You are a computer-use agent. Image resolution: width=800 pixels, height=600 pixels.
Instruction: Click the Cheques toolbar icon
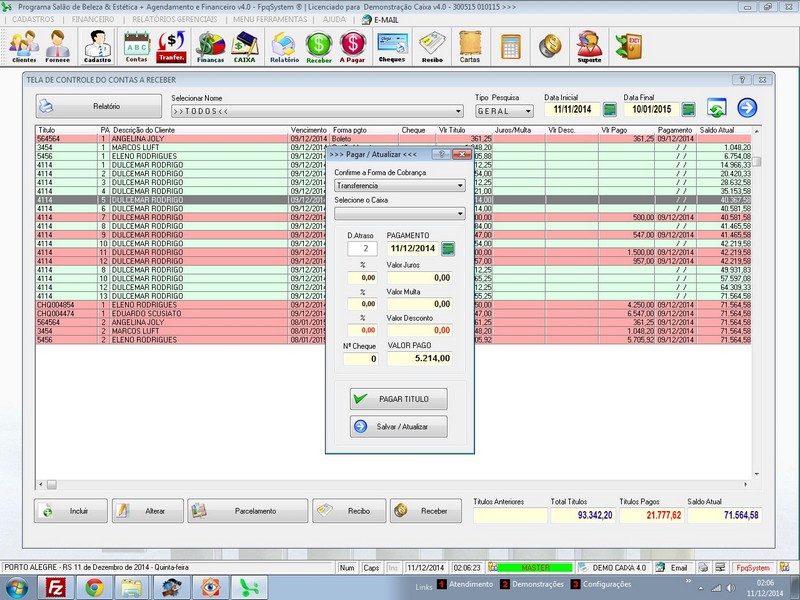392,46
